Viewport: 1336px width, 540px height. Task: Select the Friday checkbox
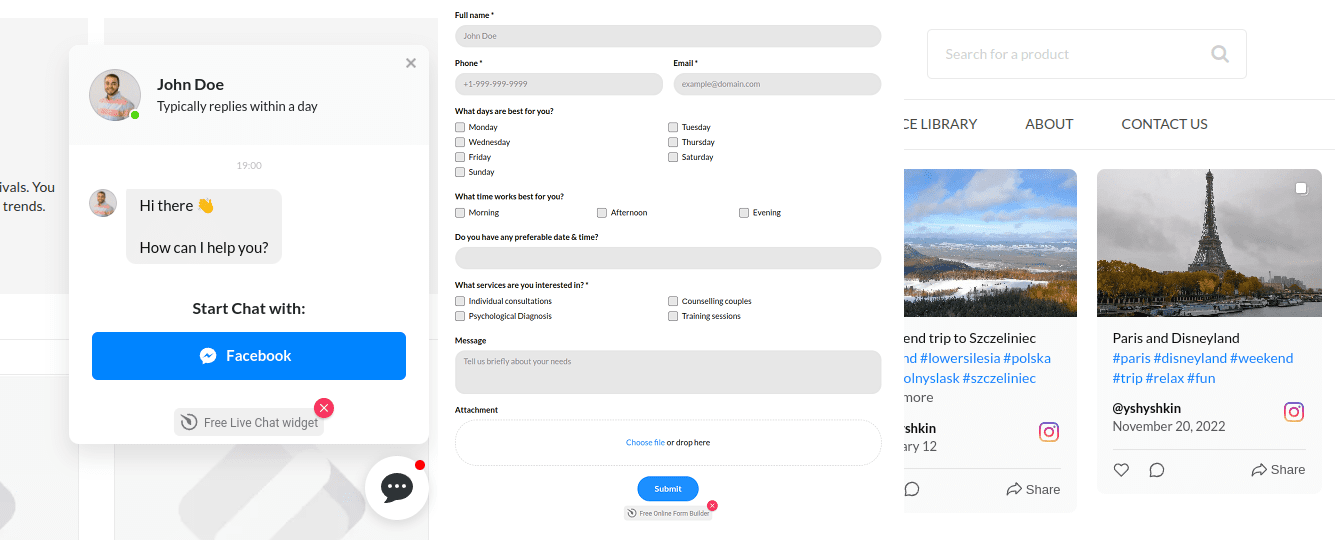point(460,157)
